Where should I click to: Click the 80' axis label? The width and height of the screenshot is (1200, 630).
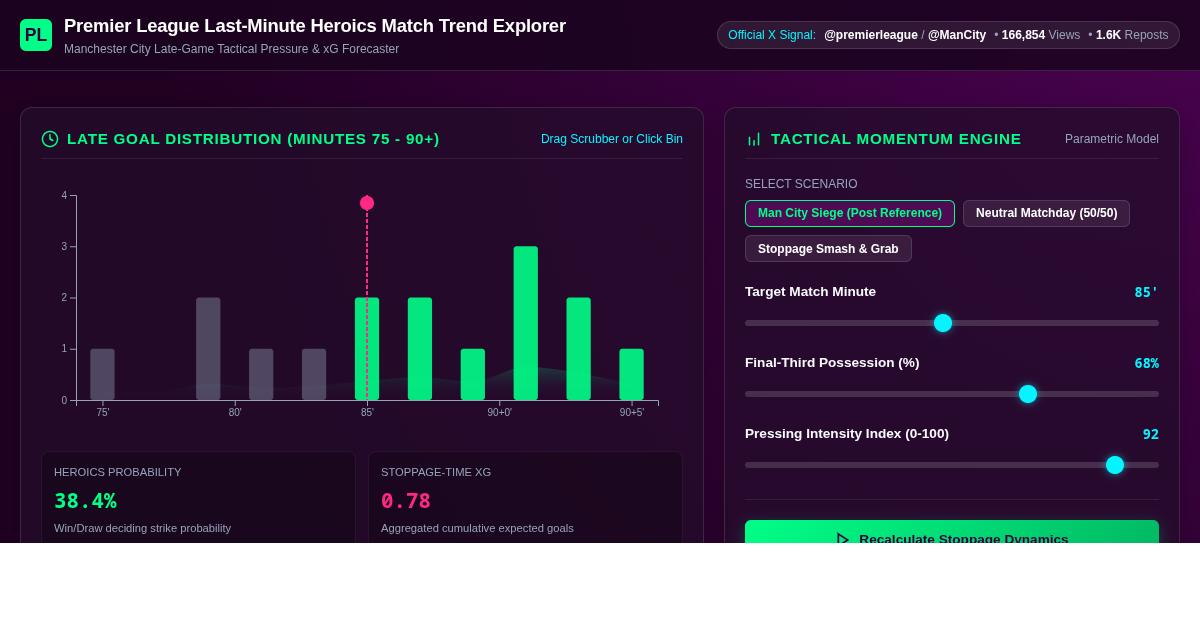click(235, 412)
